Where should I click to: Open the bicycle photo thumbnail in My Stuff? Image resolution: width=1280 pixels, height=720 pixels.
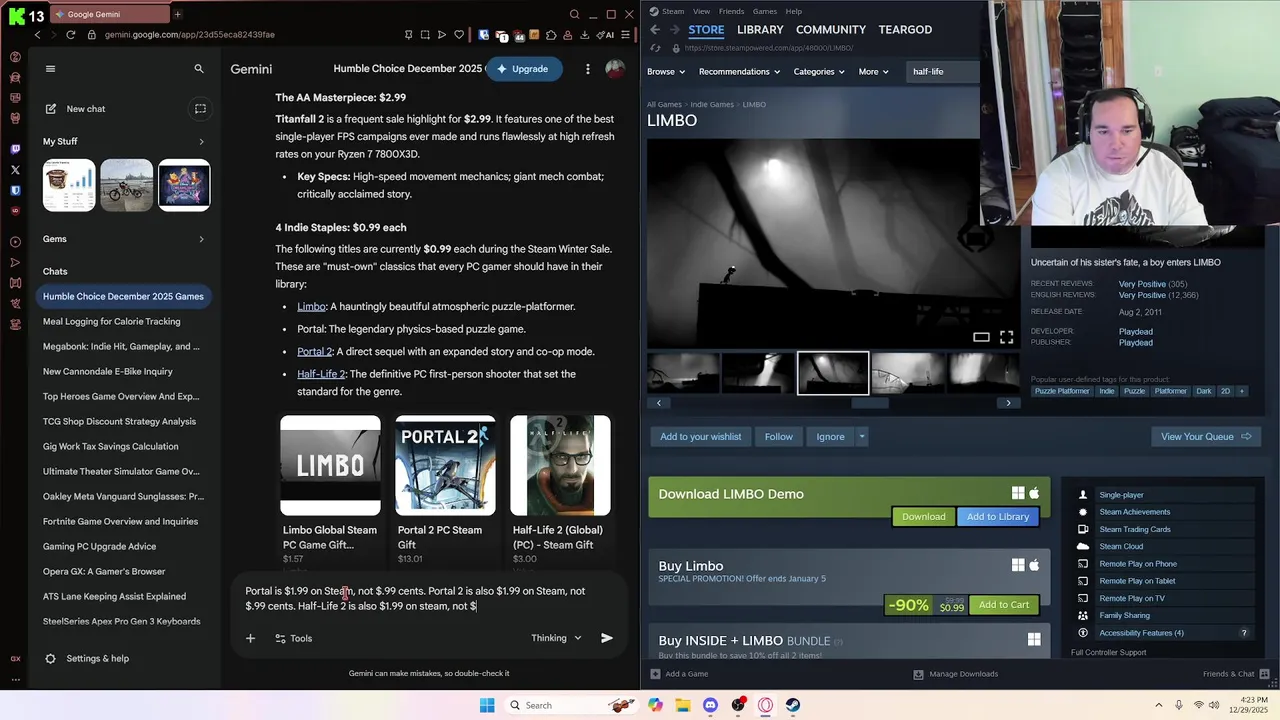[127, 185]
